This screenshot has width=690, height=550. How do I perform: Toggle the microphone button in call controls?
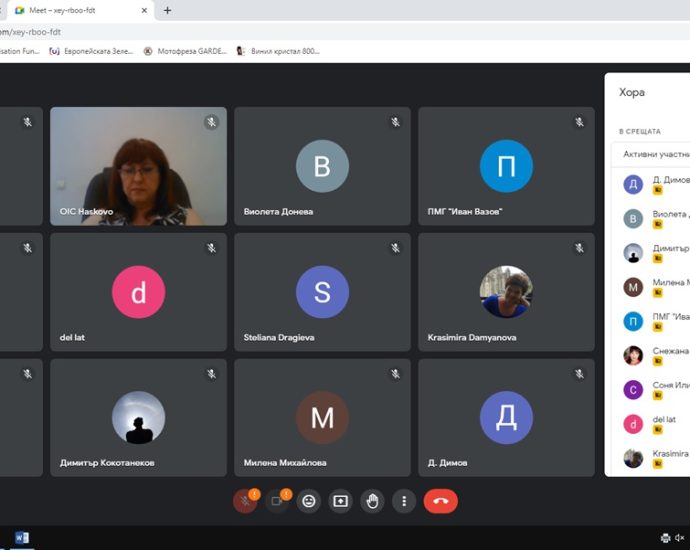[245, 501]
